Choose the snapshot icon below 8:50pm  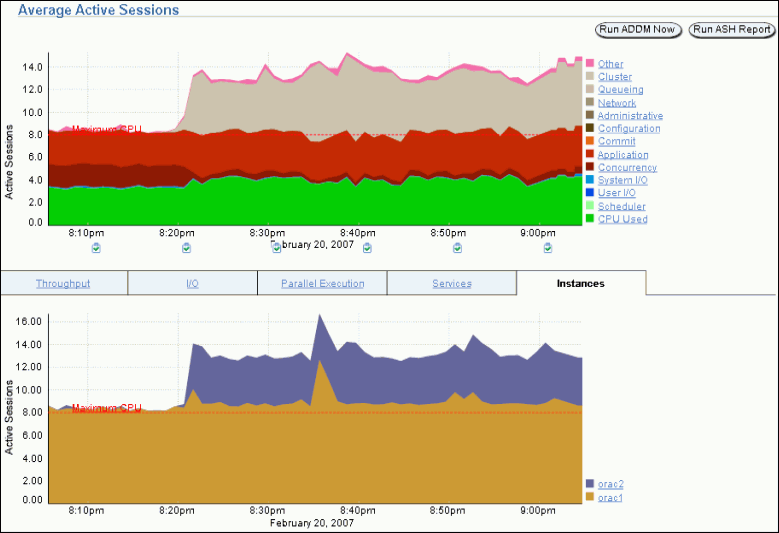coord(457,247)
